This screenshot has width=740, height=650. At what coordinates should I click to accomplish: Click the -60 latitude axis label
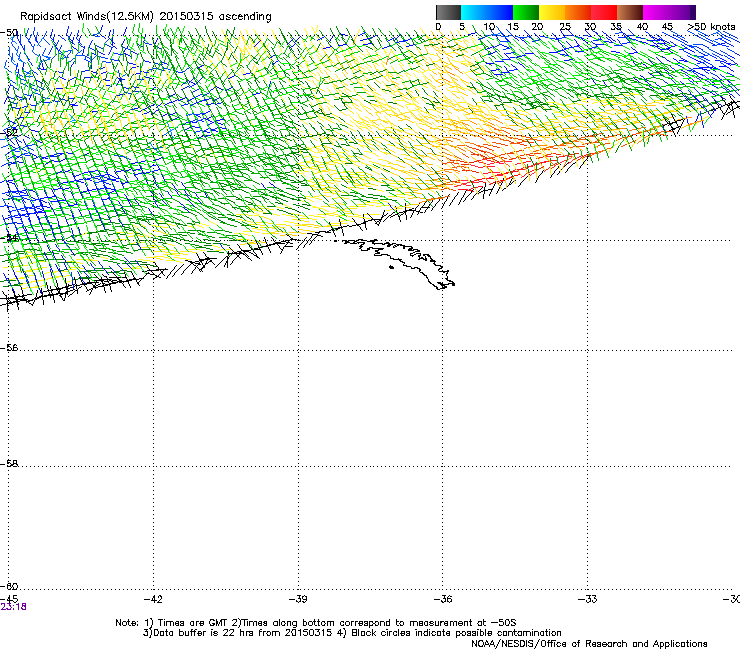9,587
